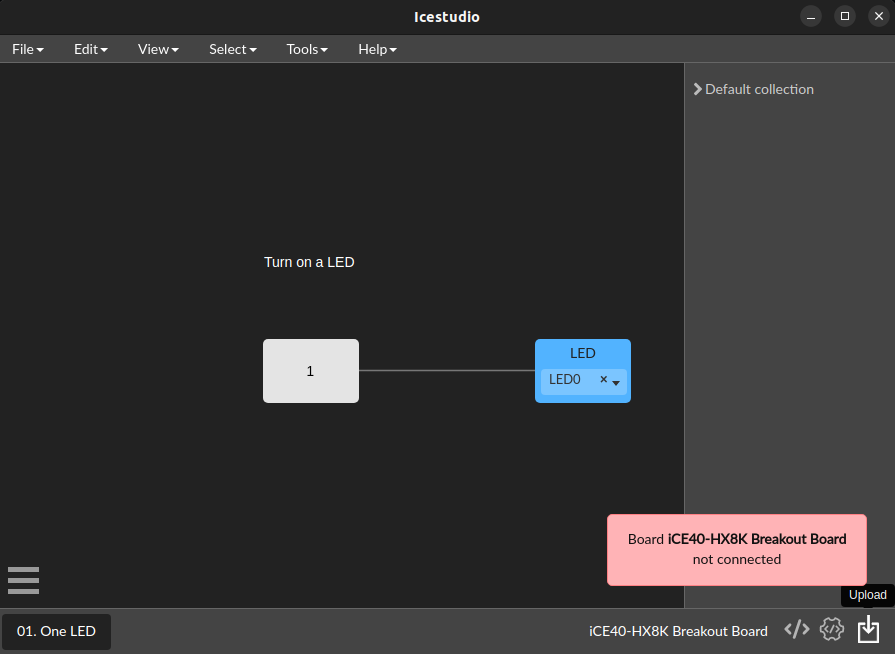Click the Build gear icon
The width and height of the screenshot is (895, 654).
832,629
